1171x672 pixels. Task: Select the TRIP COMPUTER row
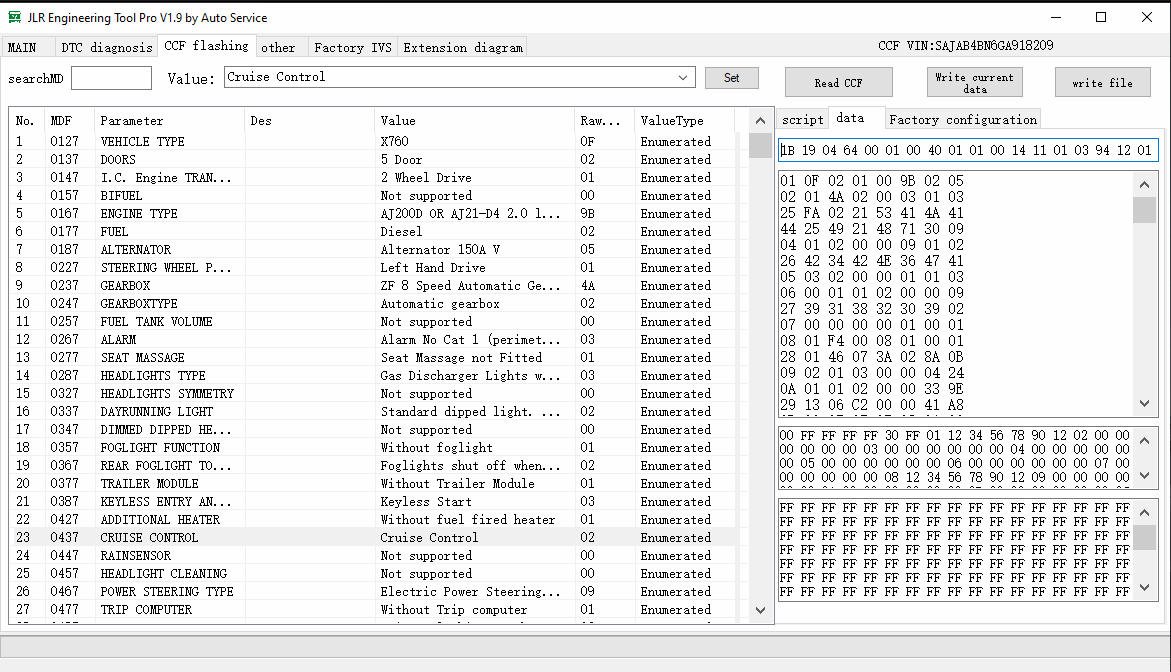[373, 609]
